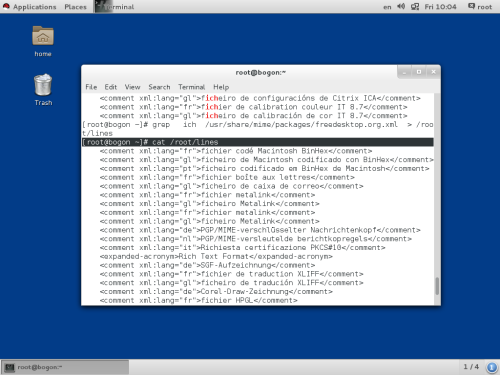Open the volume speaker icon in top panel

coord(401,6)
